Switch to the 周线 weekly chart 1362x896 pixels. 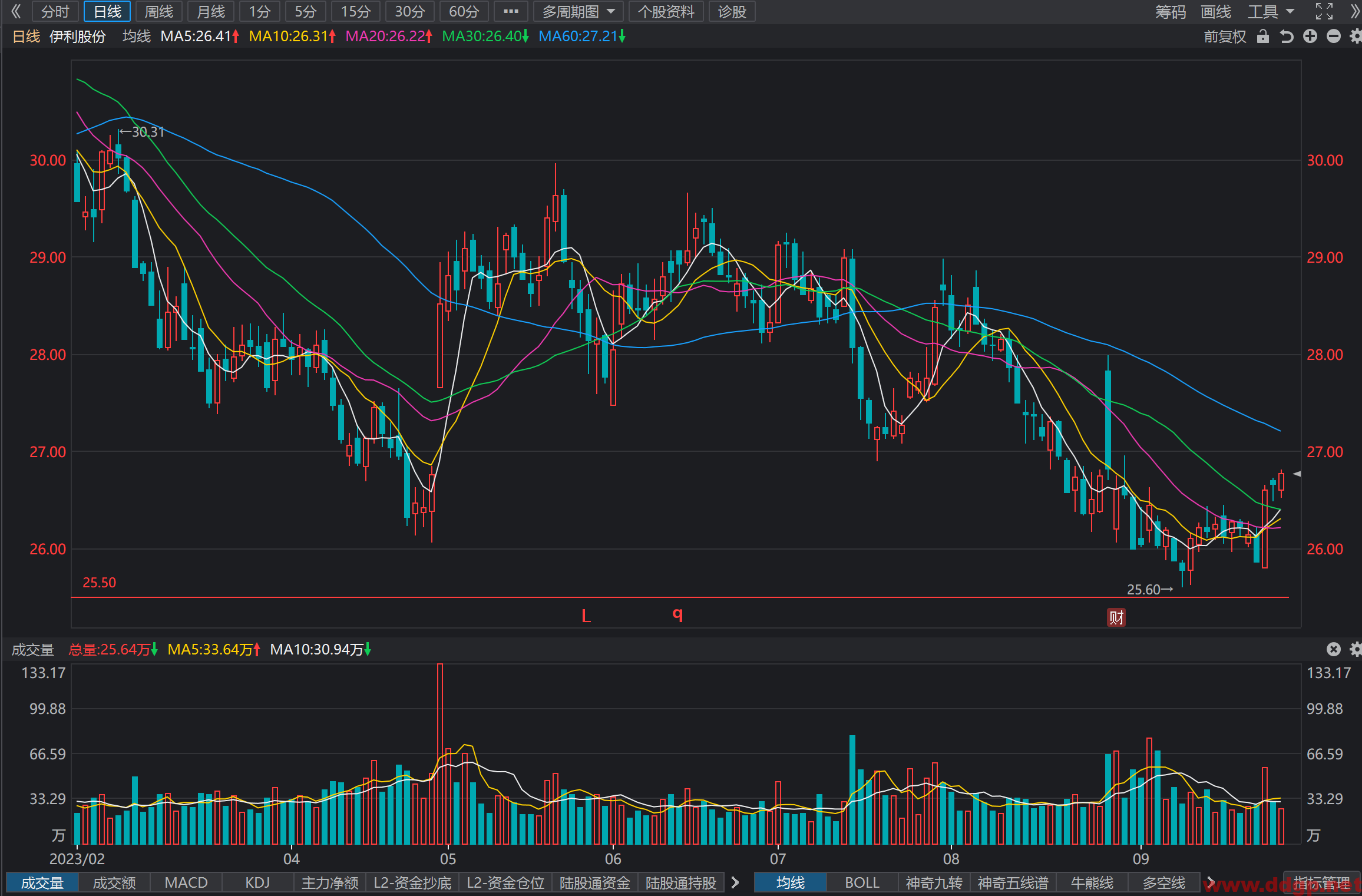tap(159, 11)
